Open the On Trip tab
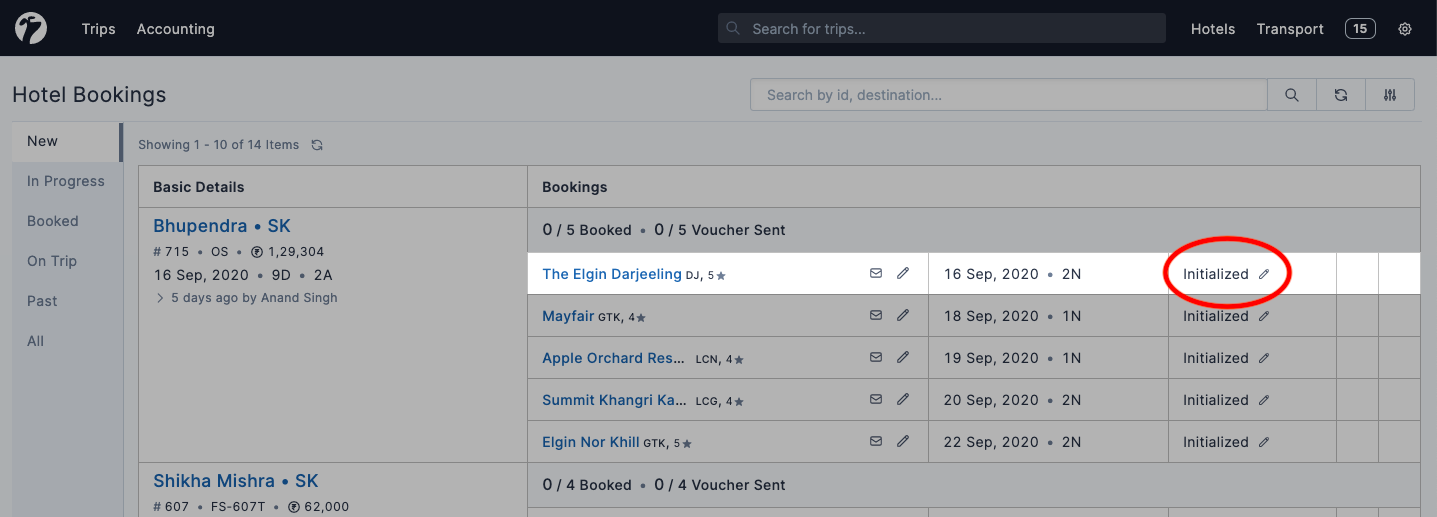The image size is (1437, 517). pos(52,261)
